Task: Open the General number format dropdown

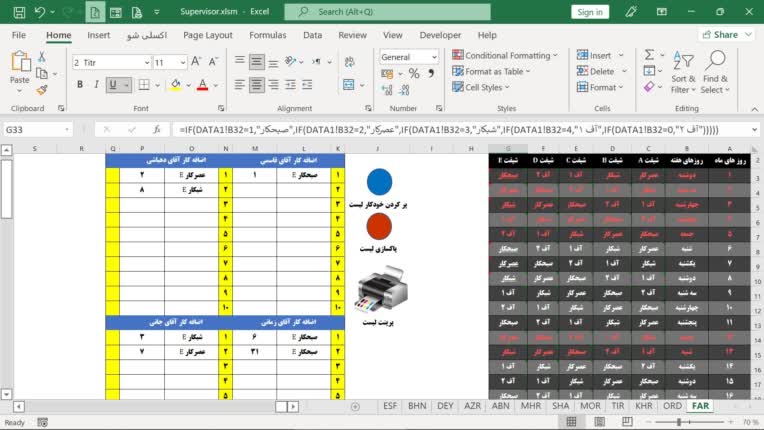Action: (434, 57)
